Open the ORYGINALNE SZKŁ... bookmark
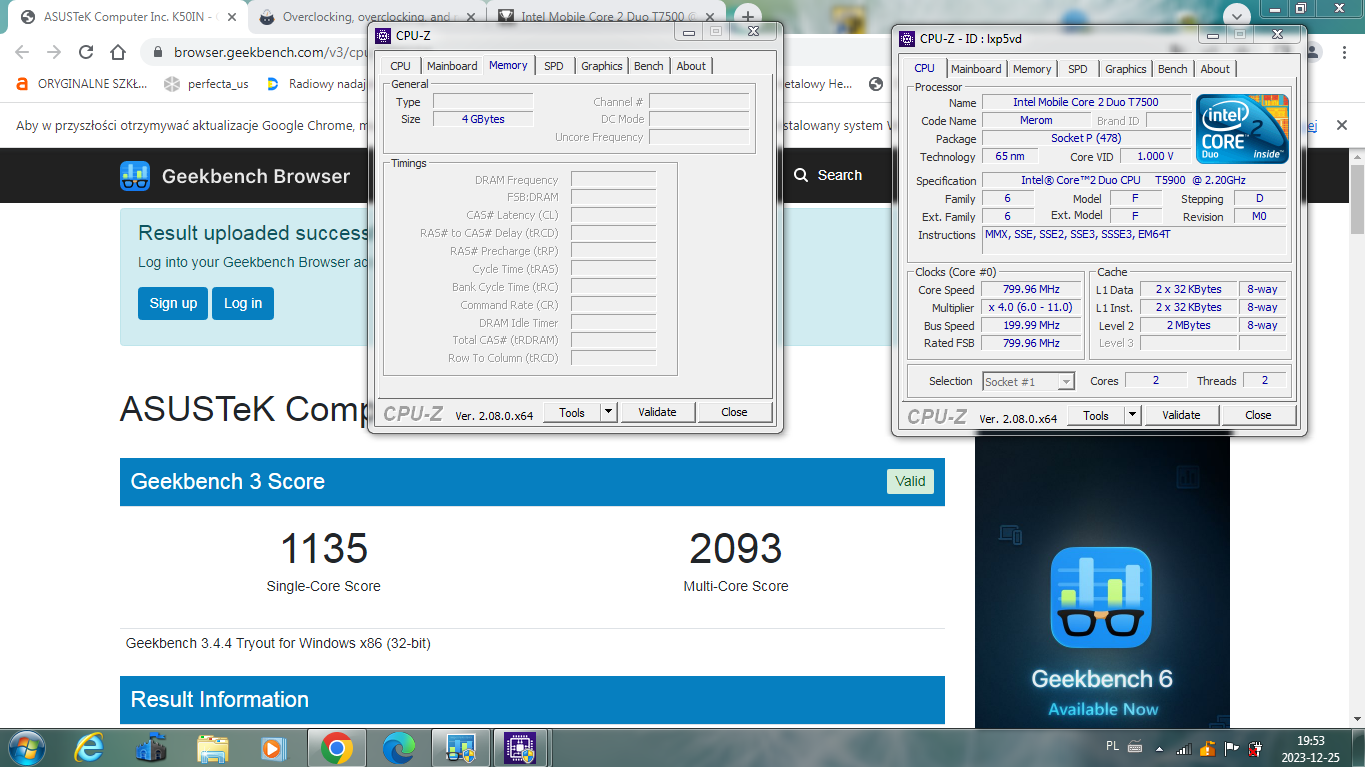 click(x=83, y=84)
